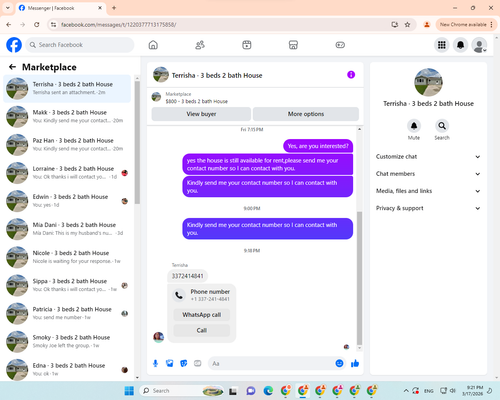This screenshot has width=500, height=400.
Task: Go back in Chrome browser
Action: pyautogui.click(x=9, y=25)
